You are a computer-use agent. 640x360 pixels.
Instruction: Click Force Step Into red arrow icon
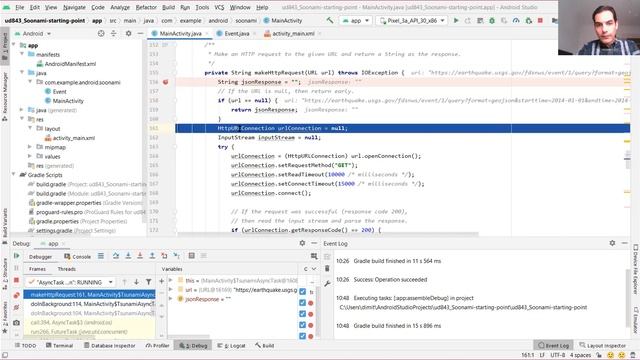[140, 256]
